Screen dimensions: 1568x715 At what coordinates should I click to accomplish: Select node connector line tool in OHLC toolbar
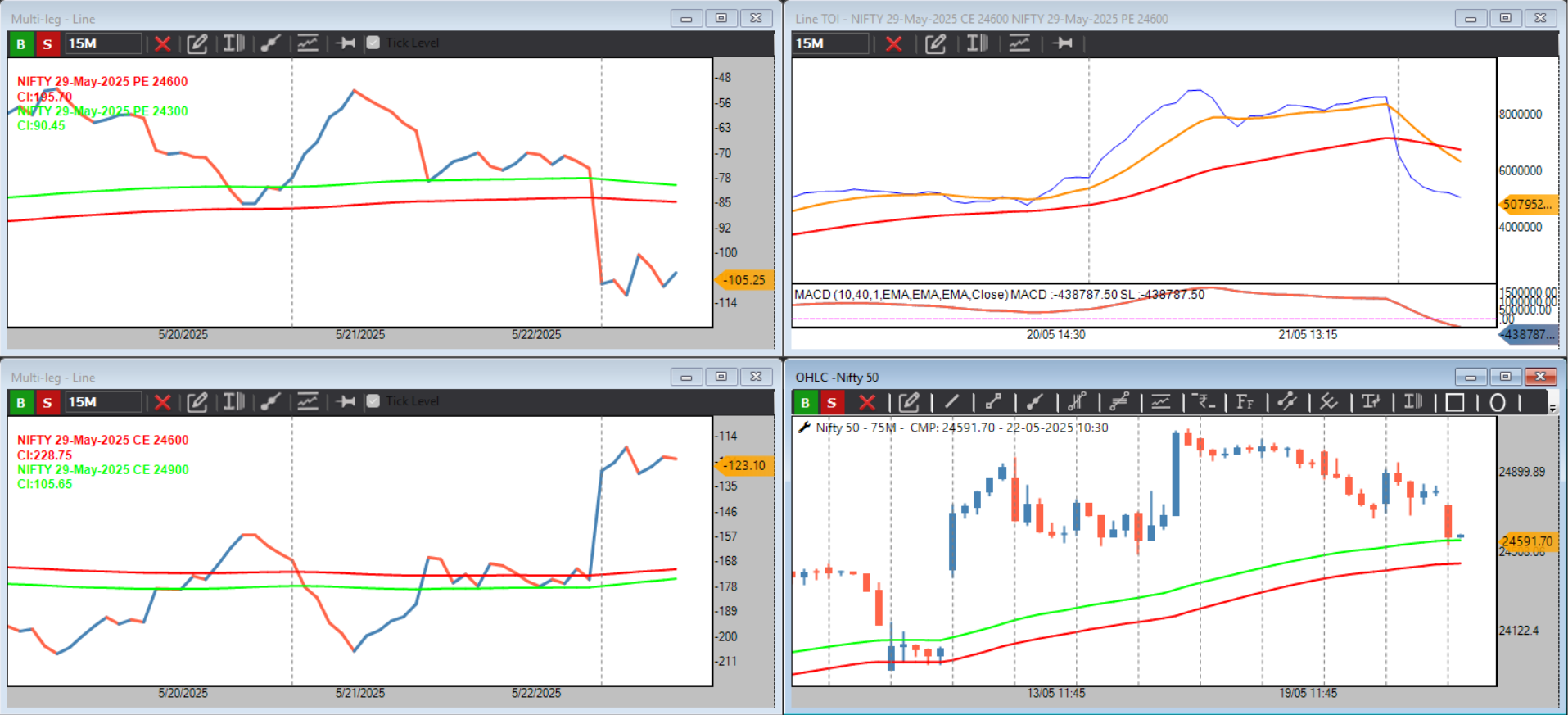click(1287, 401)
